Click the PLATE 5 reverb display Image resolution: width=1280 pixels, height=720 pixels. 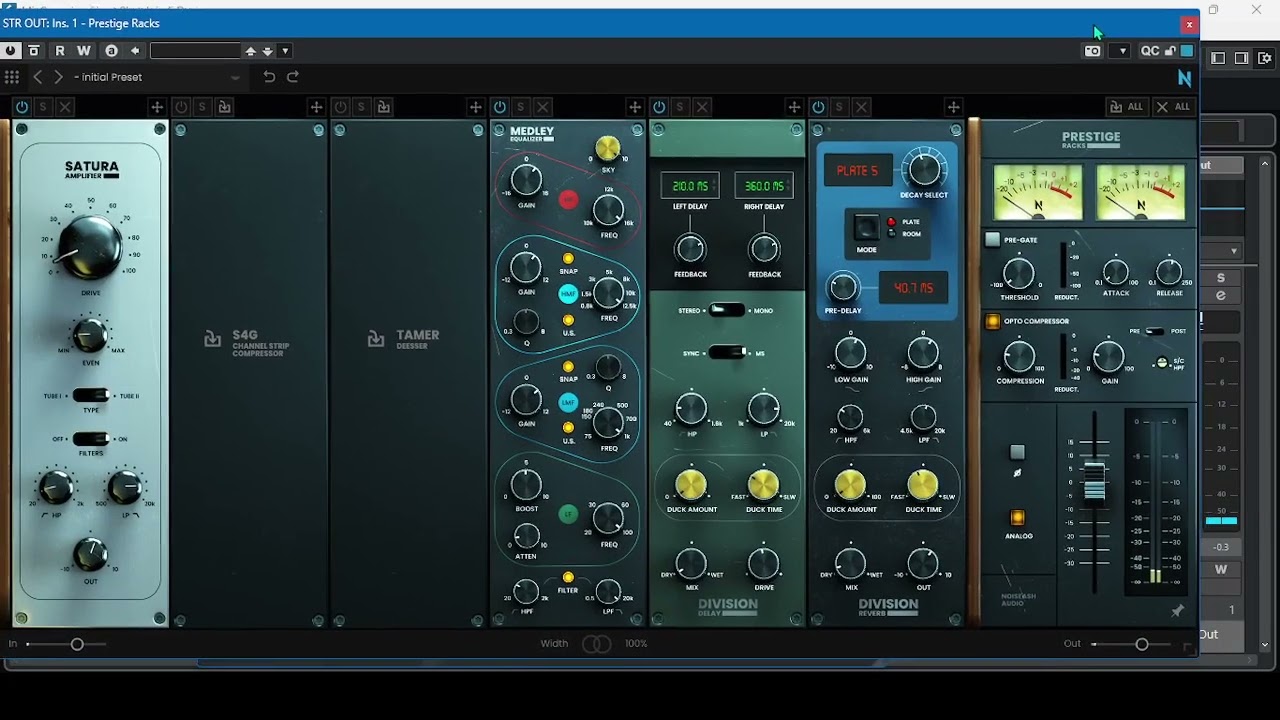857,171
